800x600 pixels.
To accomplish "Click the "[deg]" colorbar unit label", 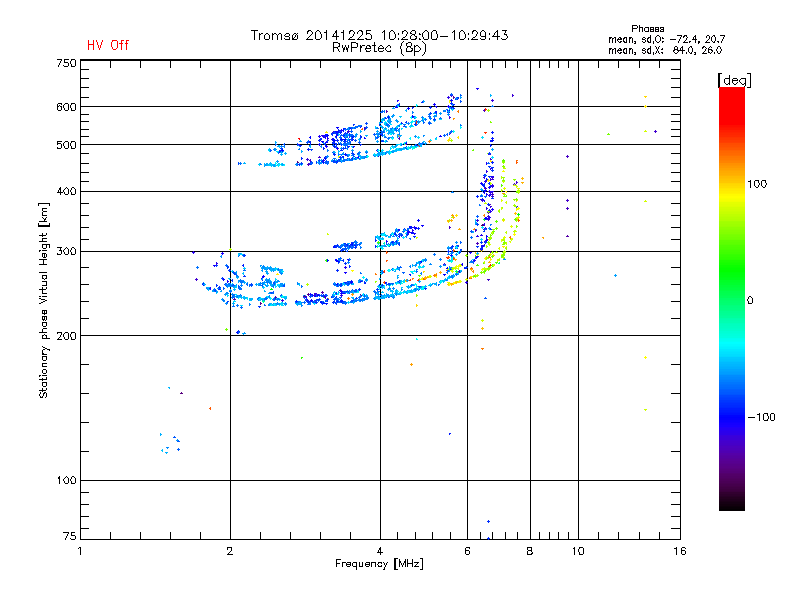I will tap(734, 80).
